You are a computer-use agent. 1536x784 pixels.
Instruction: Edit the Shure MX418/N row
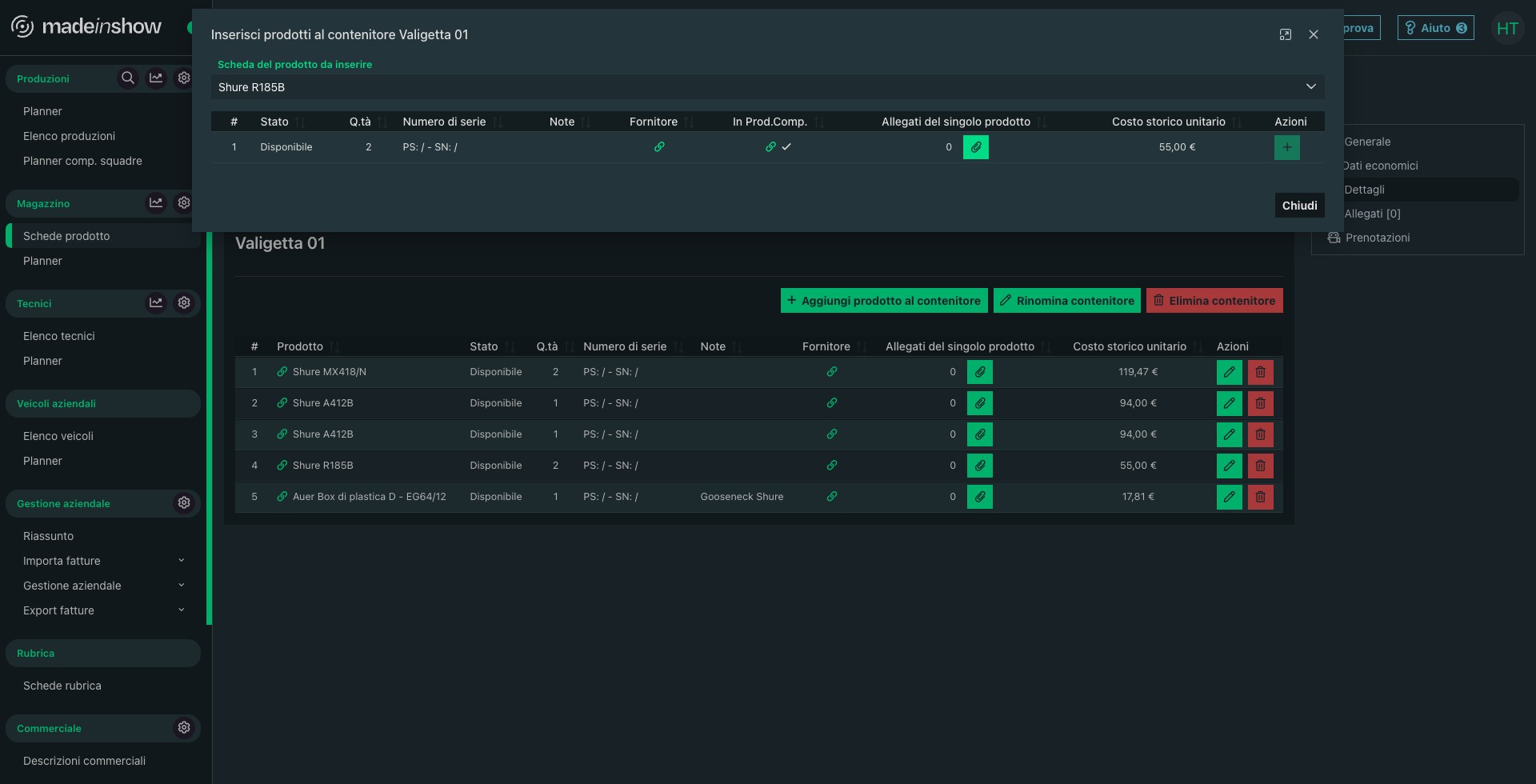[1230, 372]
